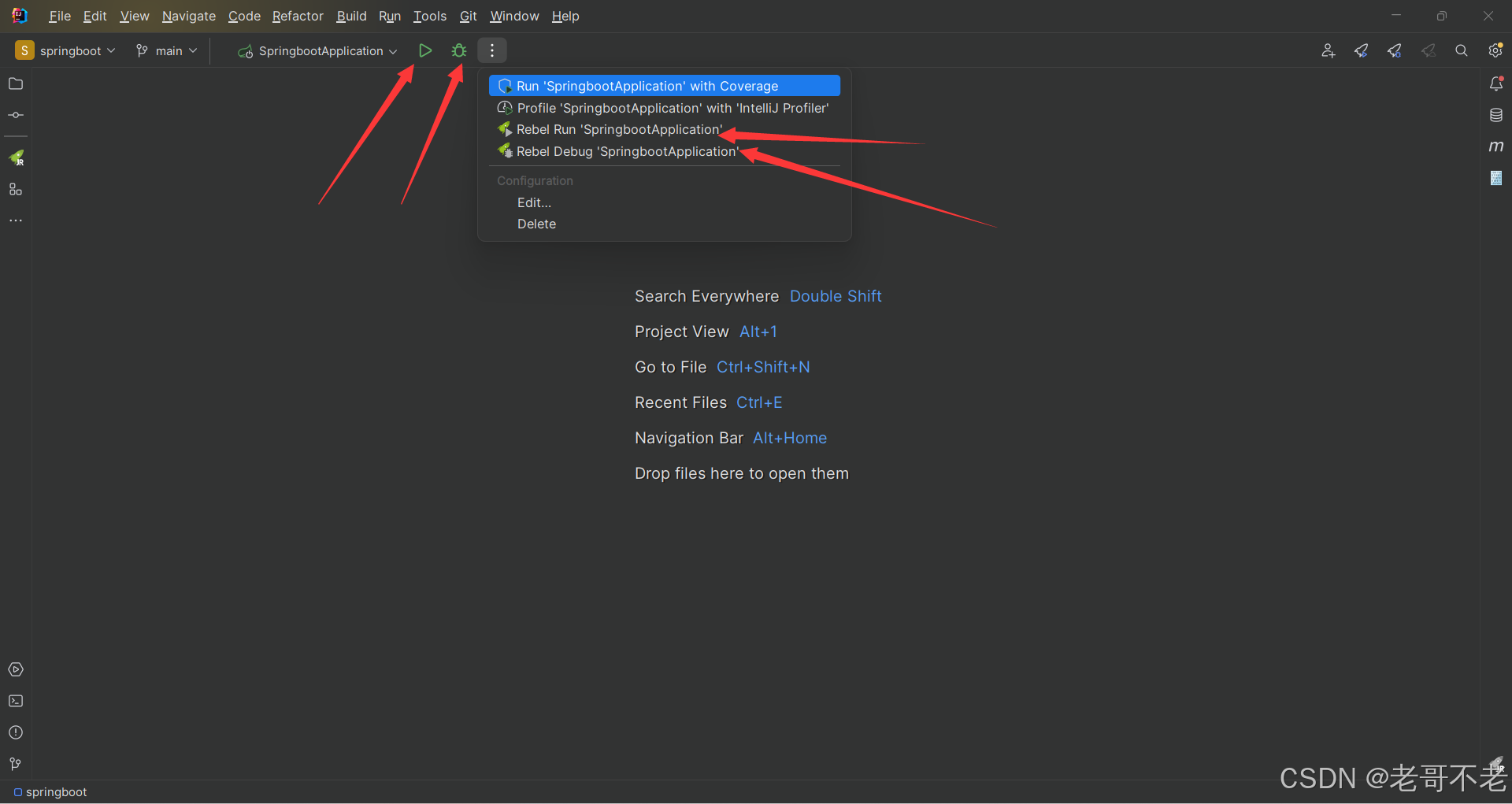Open the Window menu
Image resolution: width=1512 pixels, height=804 pixels.
coord(514,16)
